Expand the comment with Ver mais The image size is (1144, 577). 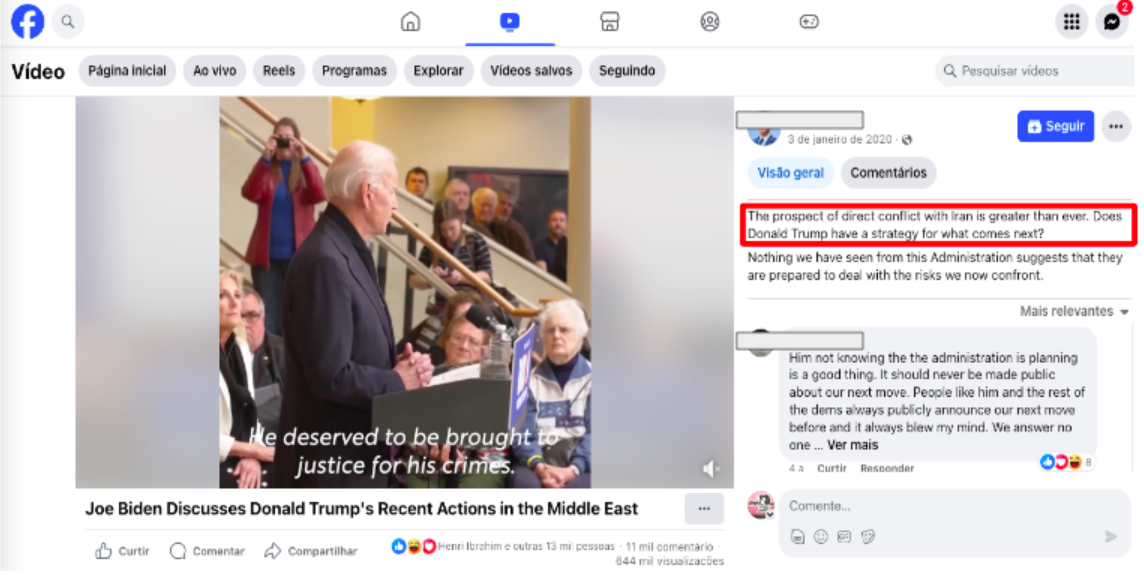(852, 445)
